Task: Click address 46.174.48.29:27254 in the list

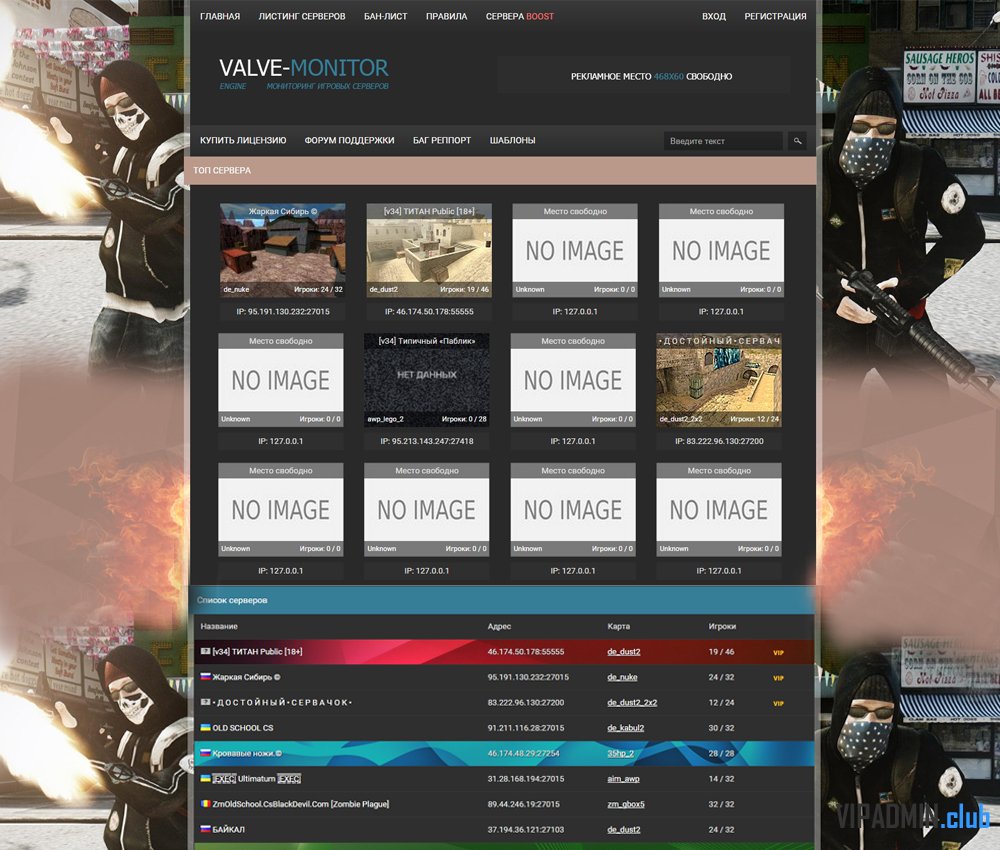Action: point(523,754)
